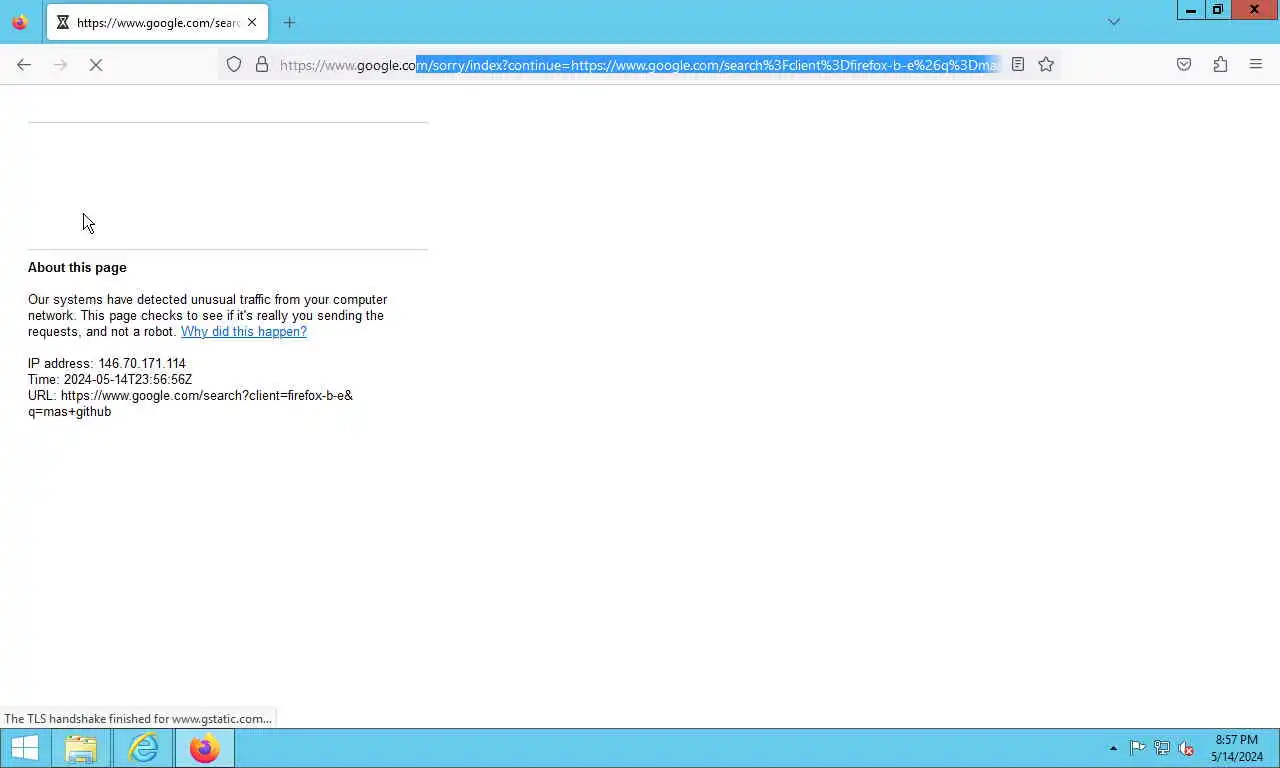Click the unusual traffic explanation paragraph
The image size is (1280, 768).
coord(207,316)
